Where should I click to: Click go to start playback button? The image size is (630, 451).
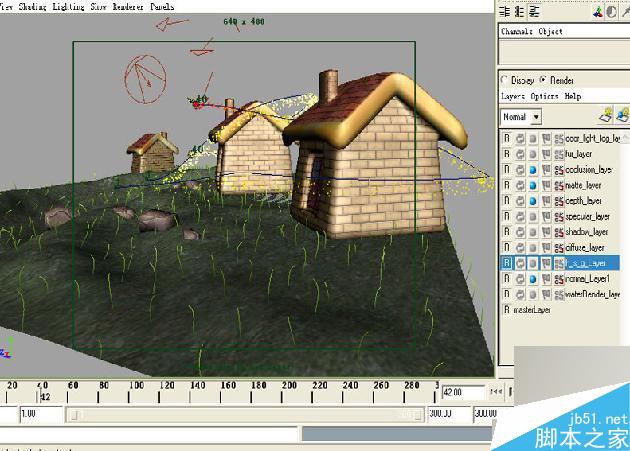pyautogui.click(x=497, y=391)
